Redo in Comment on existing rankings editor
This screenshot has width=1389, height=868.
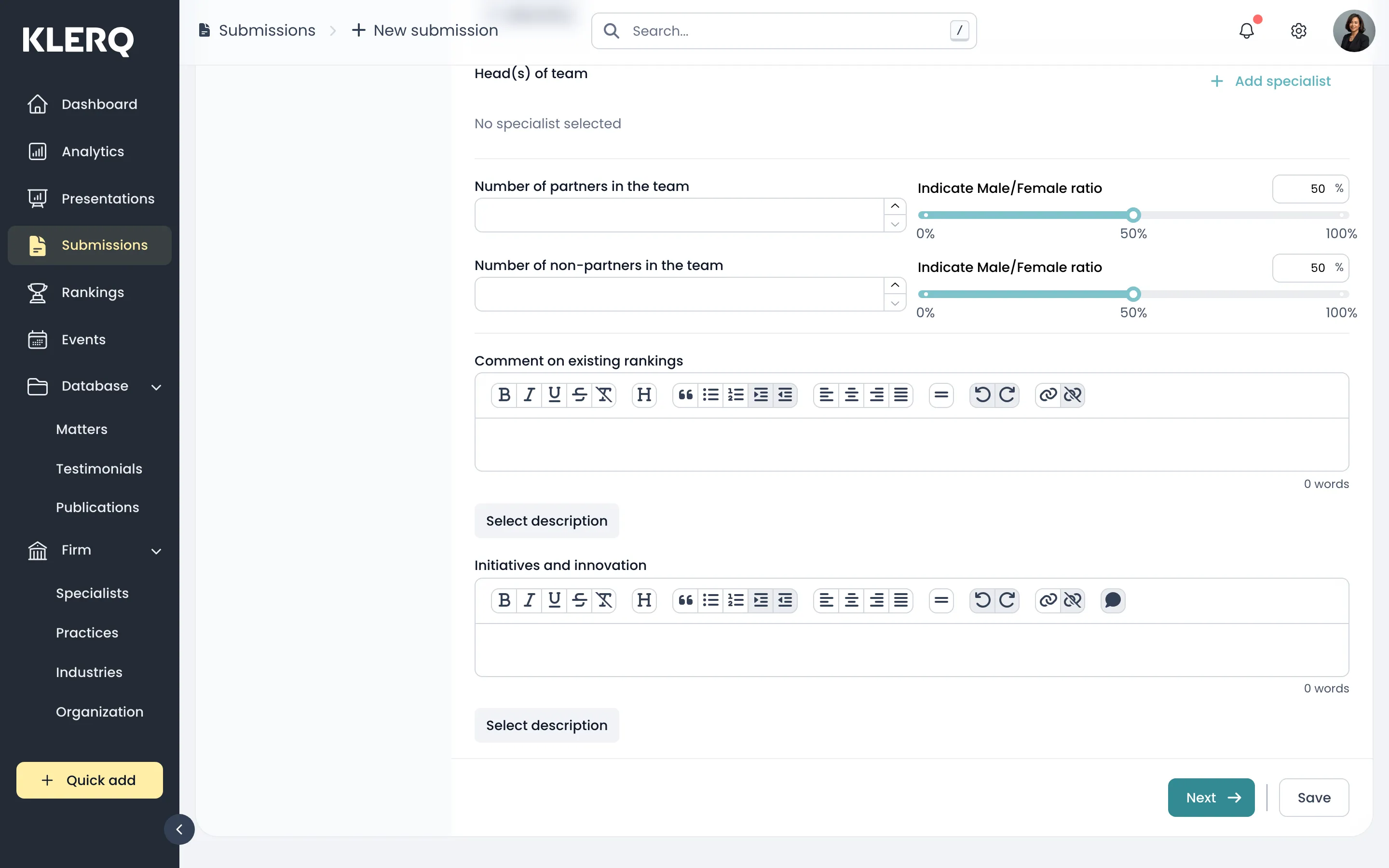point(1008,395)
